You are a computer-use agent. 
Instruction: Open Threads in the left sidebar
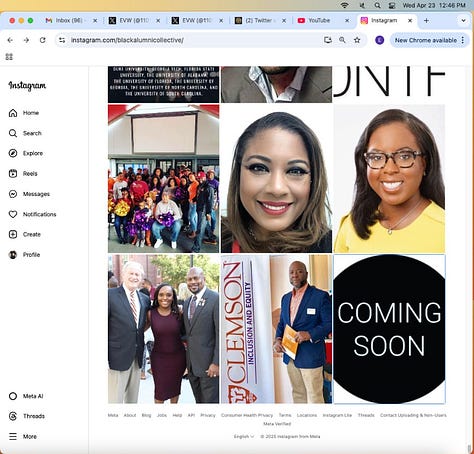[27, 416]
